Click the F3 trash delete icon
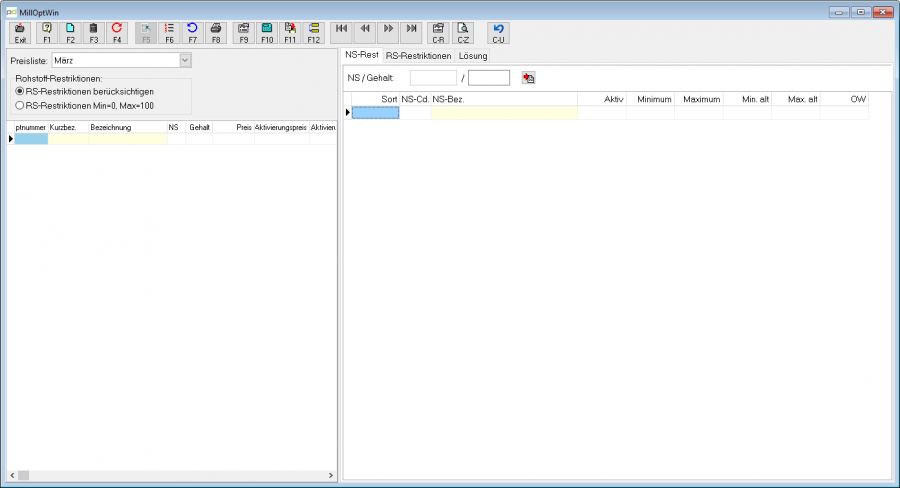This screenshot has width=900, height=488. [x=94, y=33]
